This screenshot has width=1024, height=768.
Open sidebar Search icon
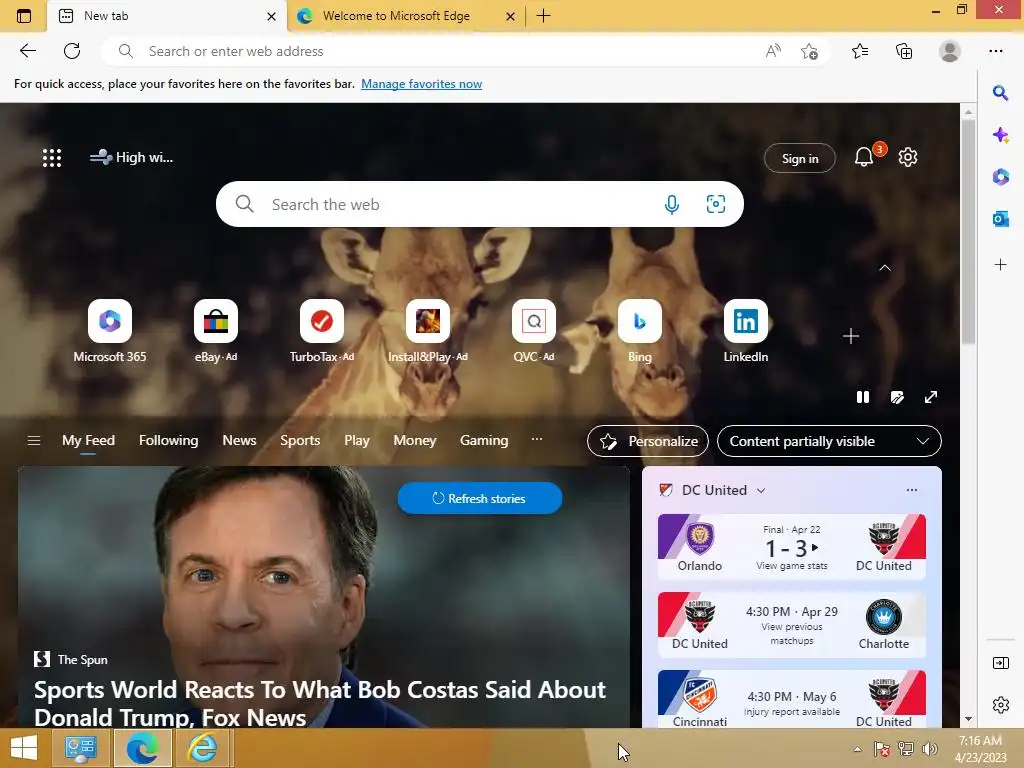pos(1000,93)
